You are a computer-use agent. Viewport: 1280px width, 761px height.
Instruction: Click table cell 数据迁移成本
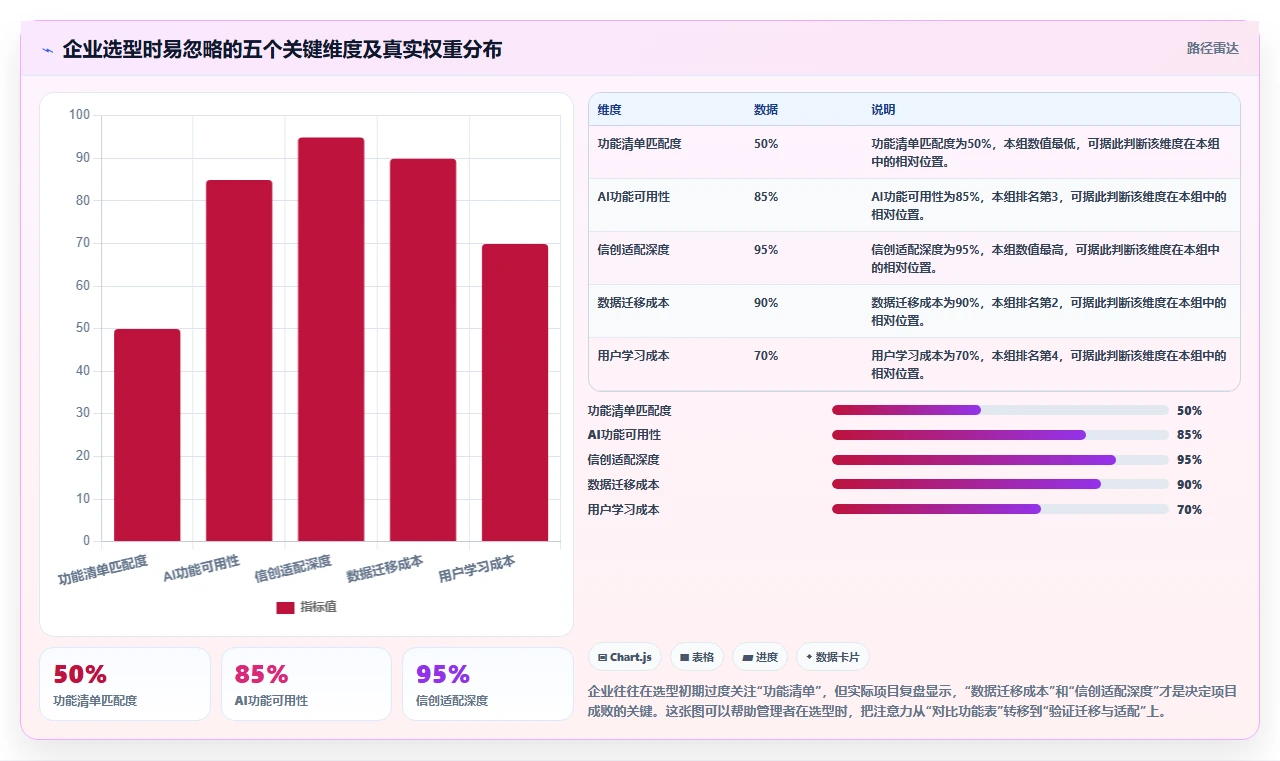click(x=633, y=303)
